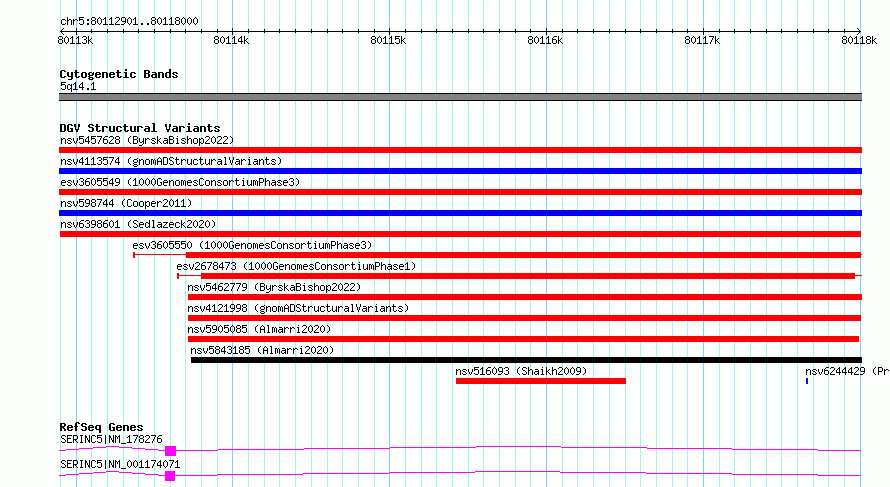Click the RefSeq Genes track title
Image resolution: width=890 pixels, height=487 pixels.
tap(101, 427)
